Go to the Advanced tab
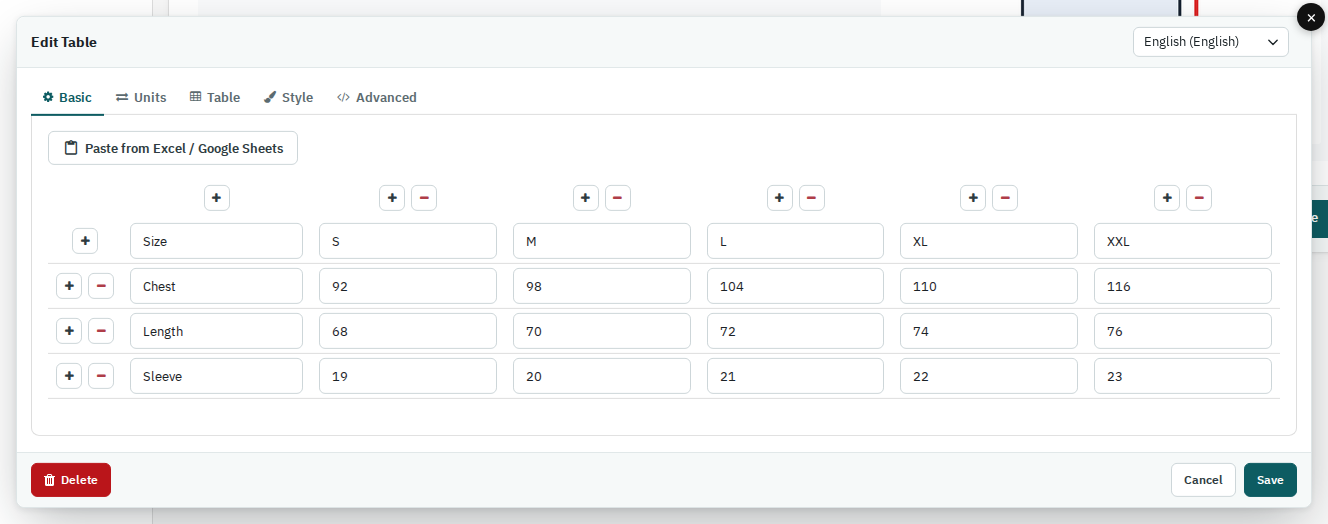Image resolution: width=1328 pixels, height=524 pixels. point(376,97)
